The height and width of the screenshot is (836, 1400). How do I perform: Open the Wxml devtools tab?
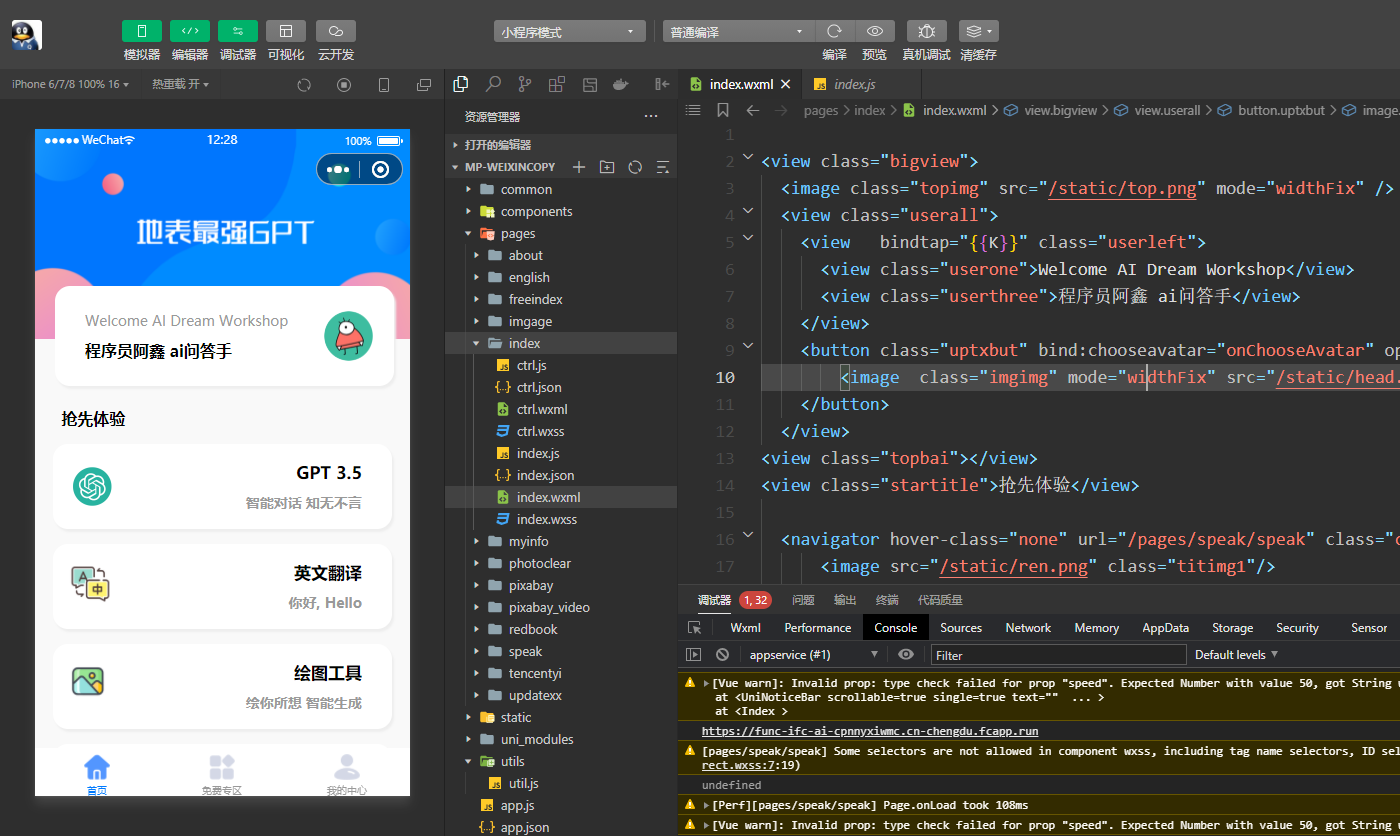(x=746, y=628)
